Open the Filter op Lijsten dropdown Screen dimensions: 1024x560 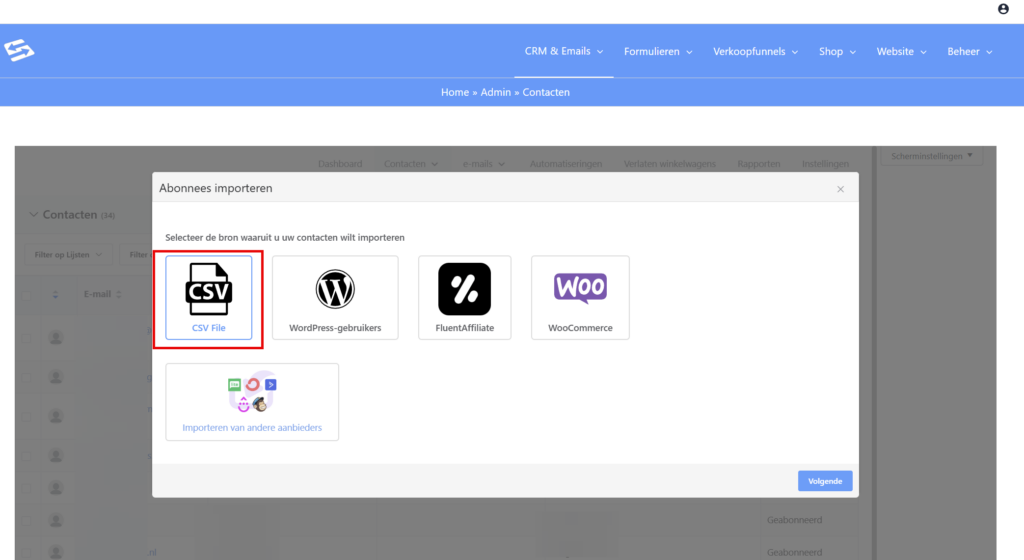tap(68, 255)
